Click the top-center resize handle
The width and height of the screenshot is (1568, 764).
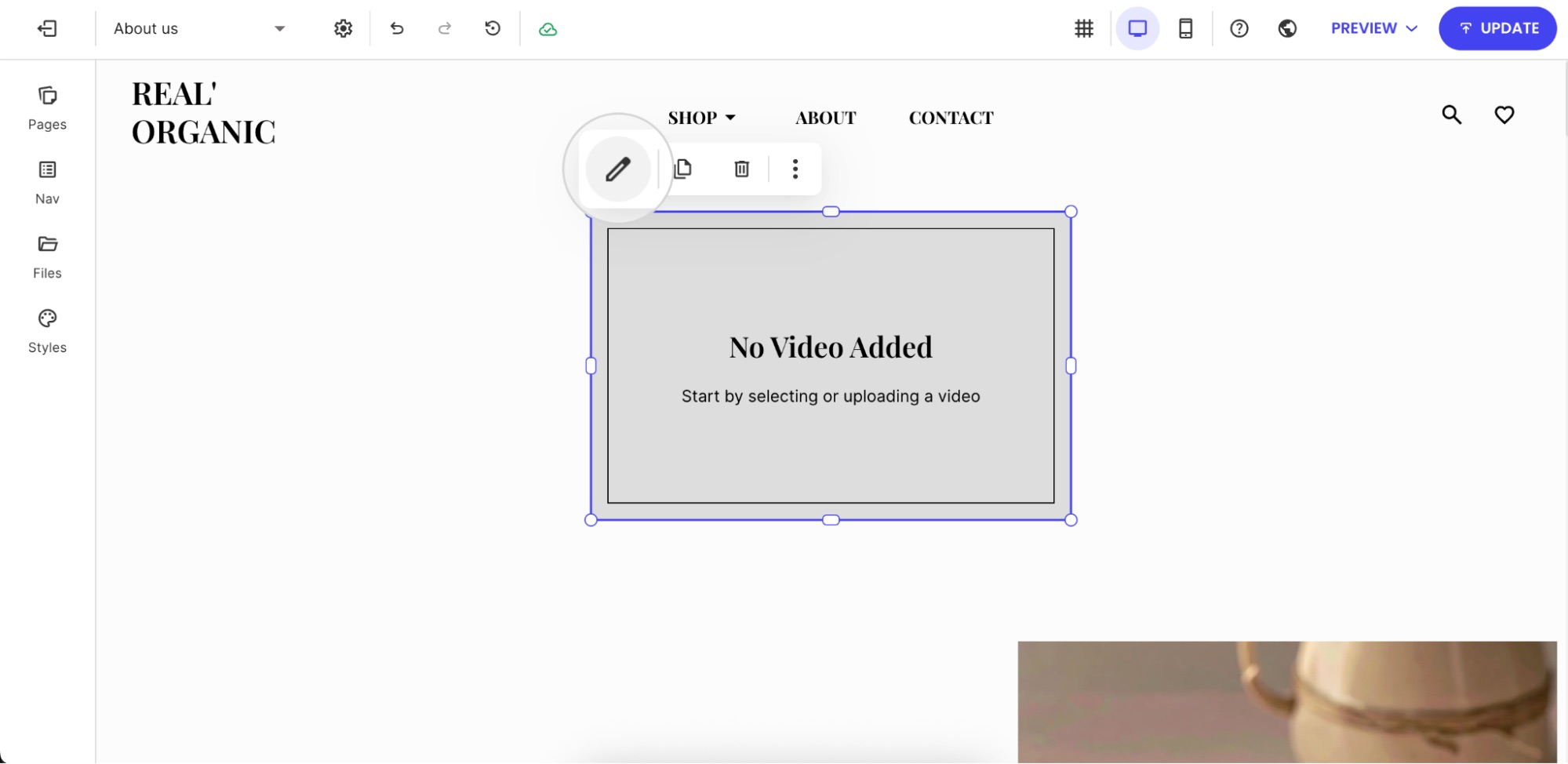(831, 212)
